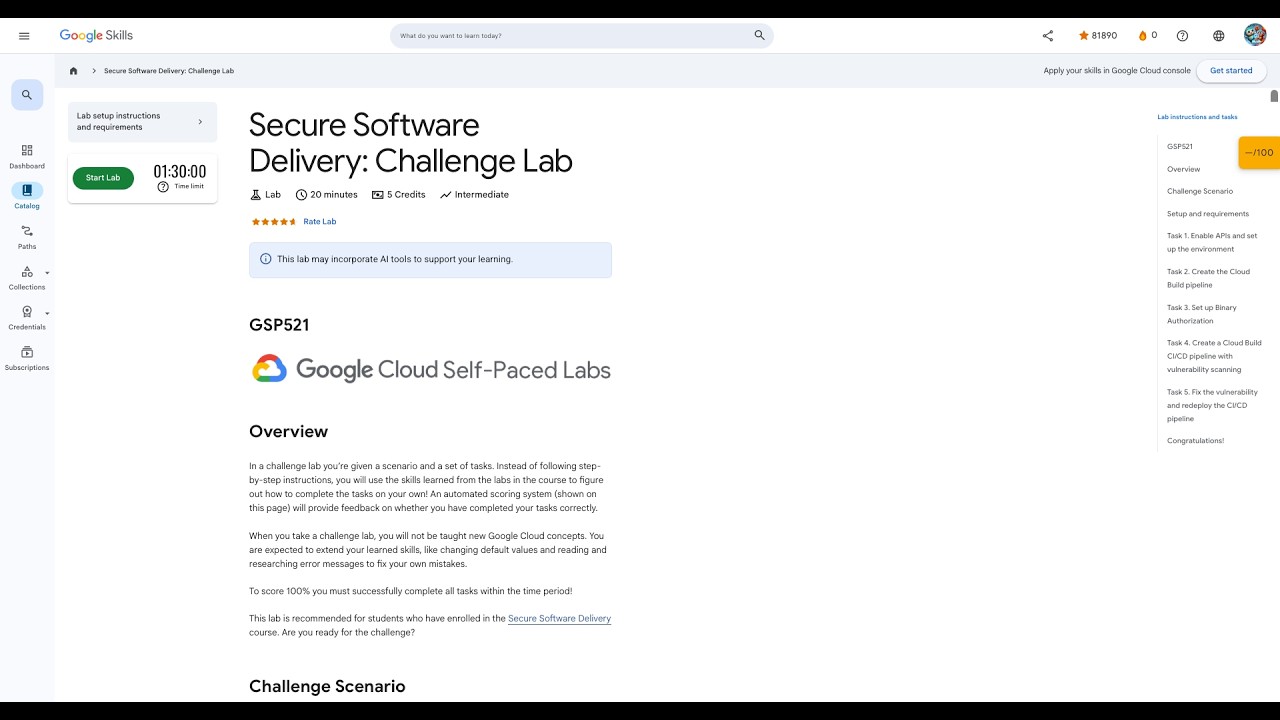Viewport: 1280px width, 720px height.
Task: Jump to Task 1 Enable APIs
Action: pyautogui.click(x=1212, y=243)
